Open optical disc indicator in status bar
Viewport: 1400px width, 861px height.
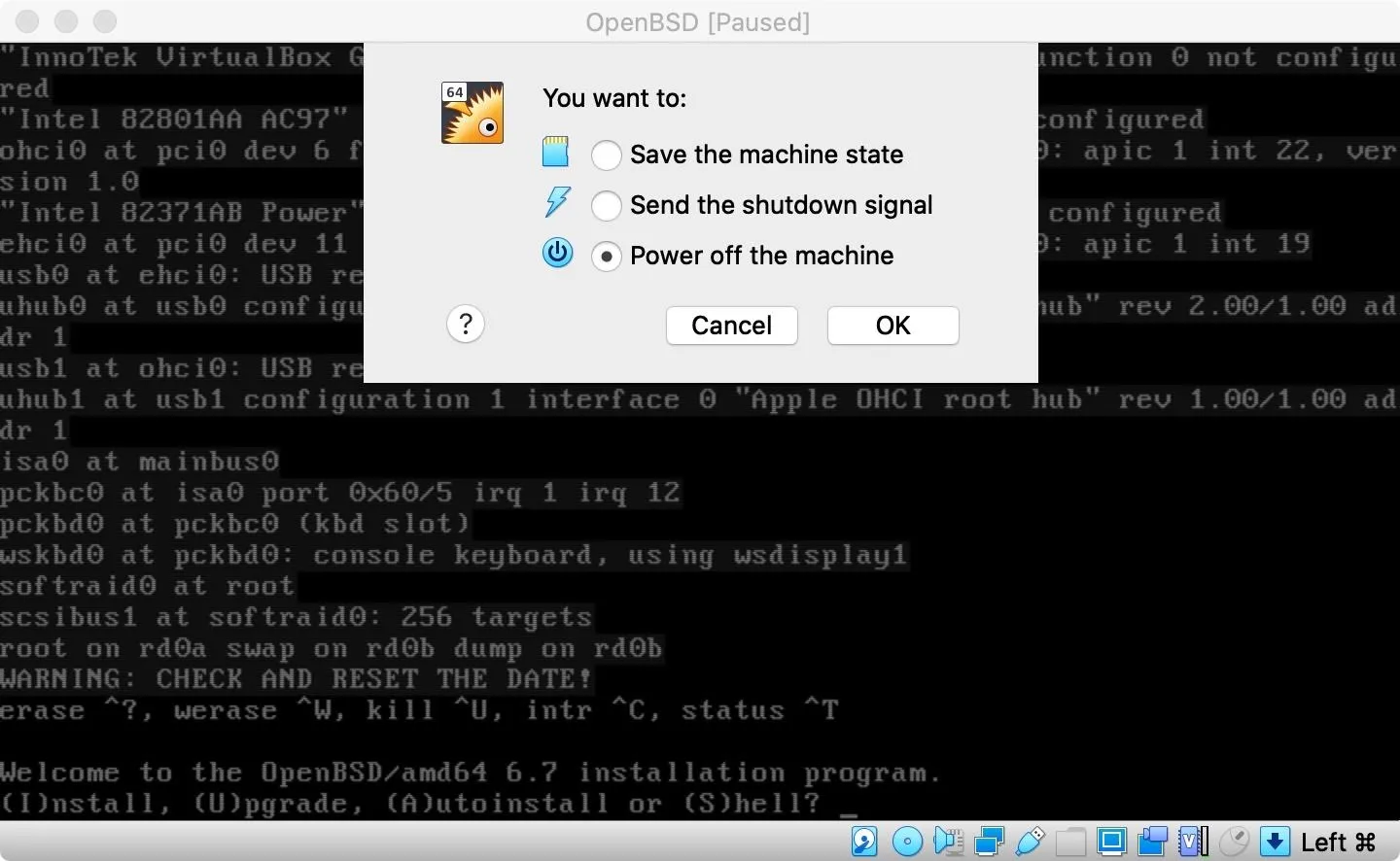907,842
